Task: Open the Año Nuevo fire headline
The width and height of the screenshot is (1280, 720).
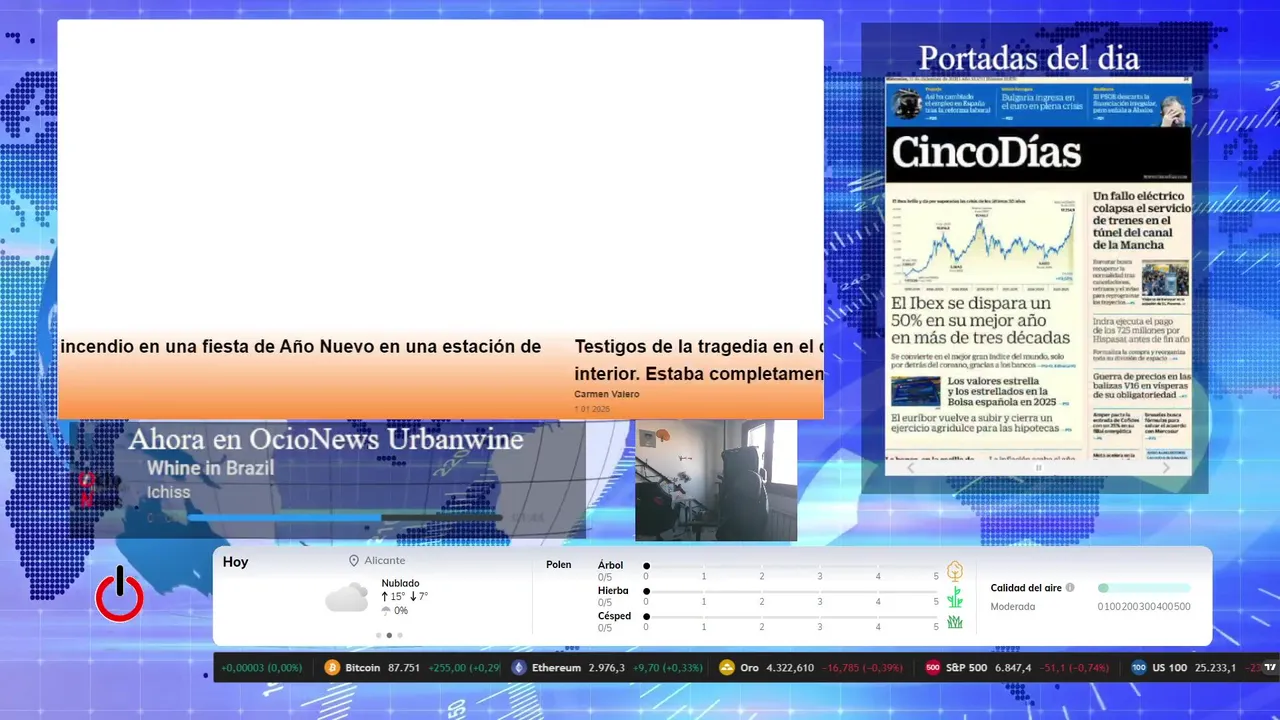Action: (x=300, y=347)
